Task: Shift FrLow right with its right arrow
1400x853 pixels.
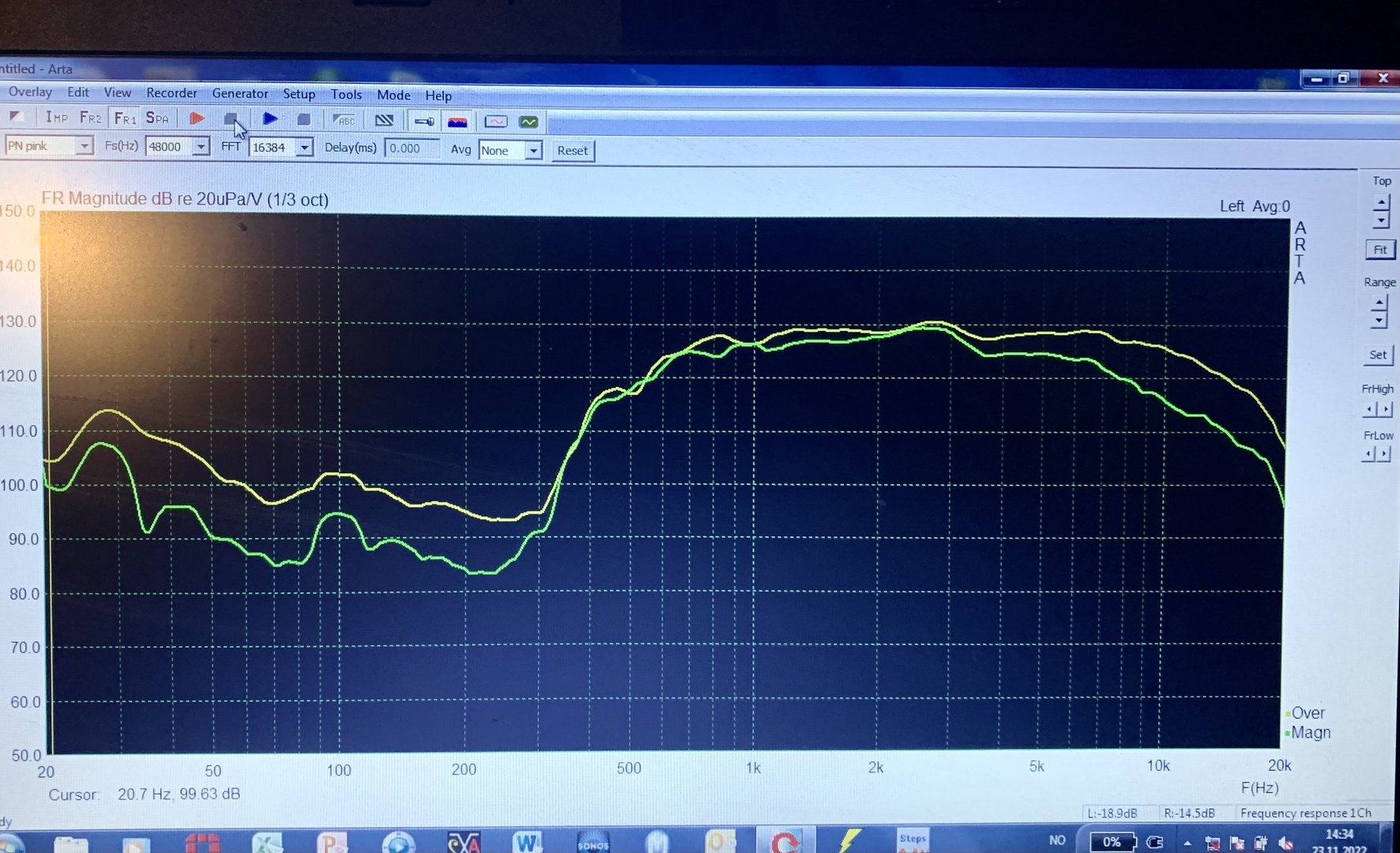Action: 1383,454
